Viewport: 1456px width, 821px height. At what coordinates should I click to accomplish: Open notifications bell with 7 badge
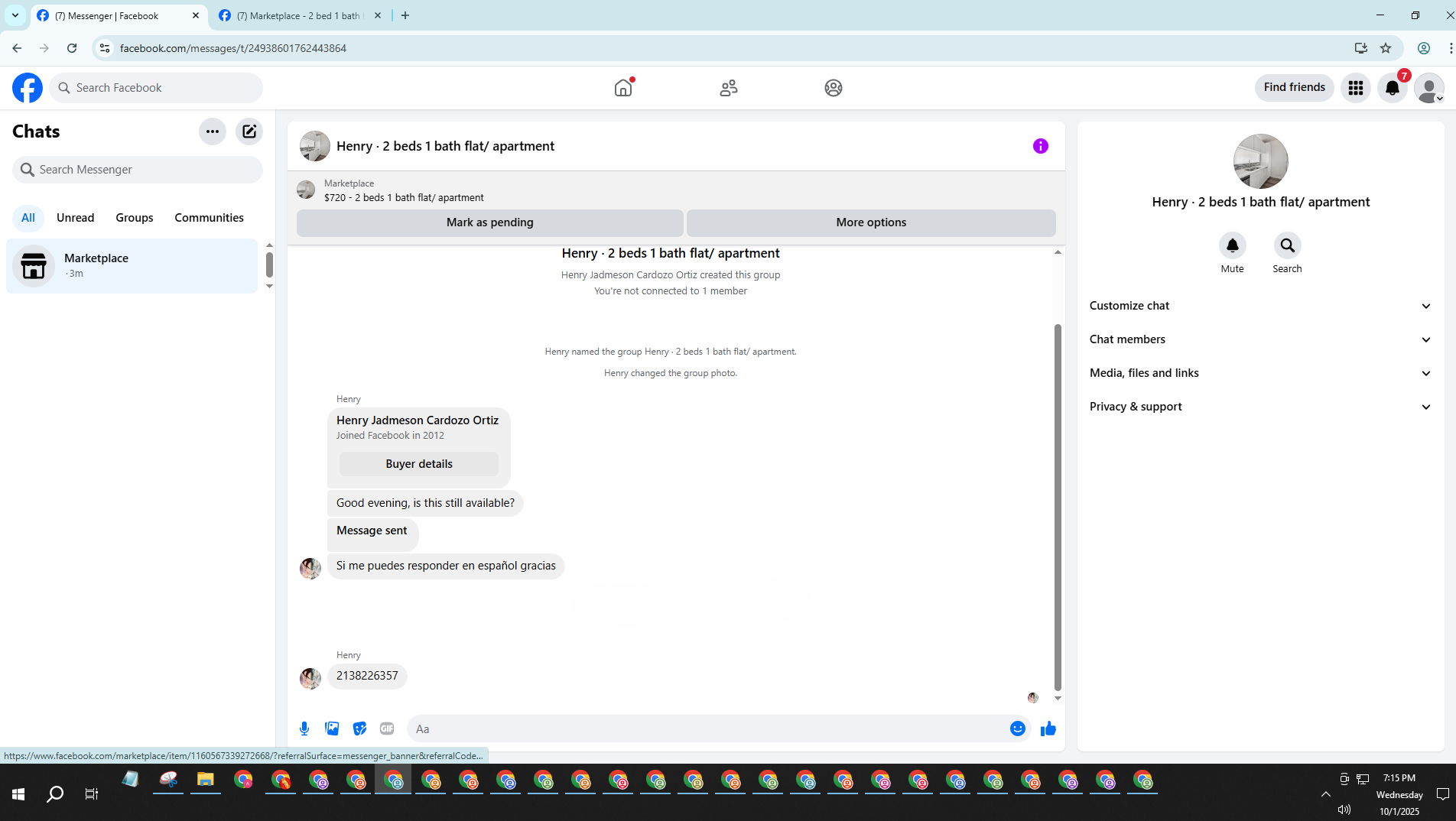pos(1393,88)
